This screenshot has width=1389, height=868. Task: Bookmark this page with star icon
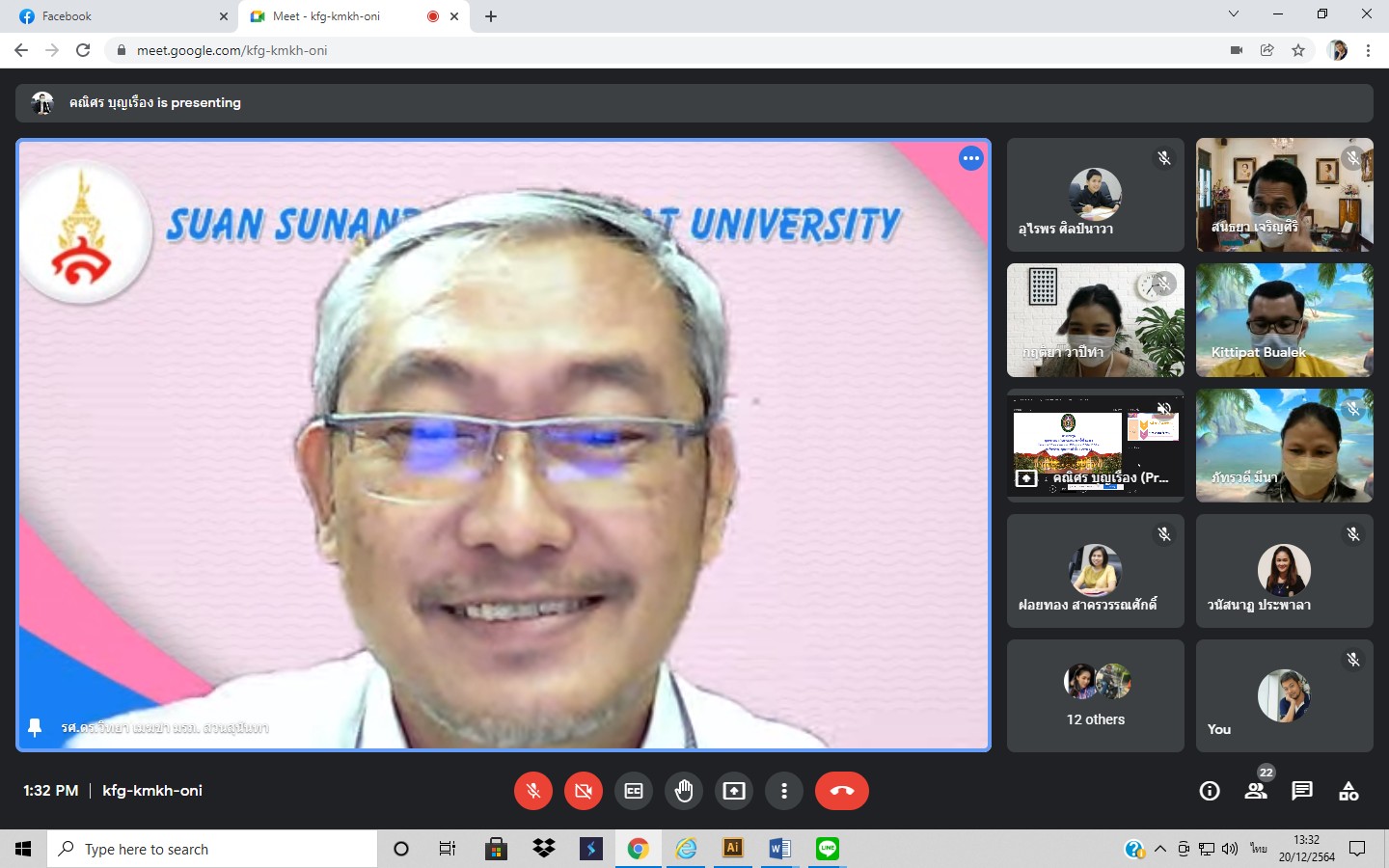(1298, 50)
